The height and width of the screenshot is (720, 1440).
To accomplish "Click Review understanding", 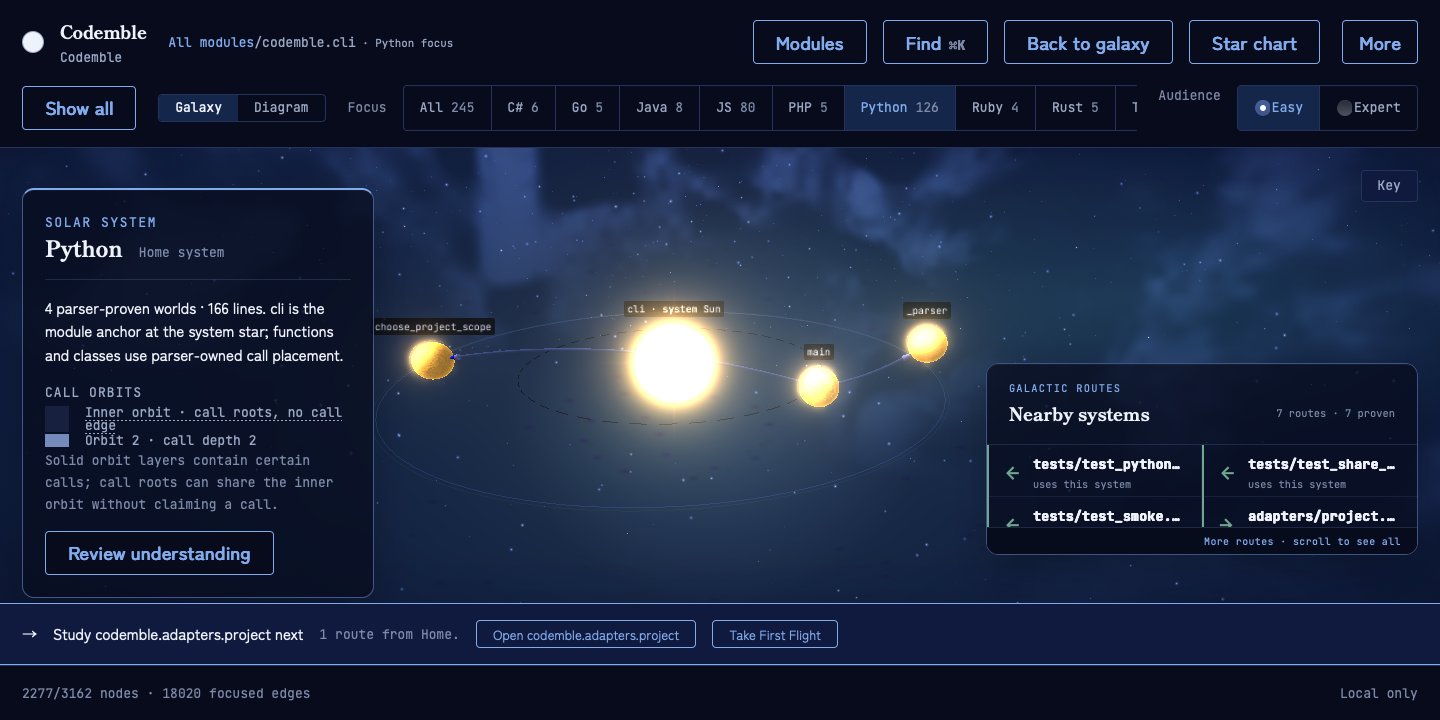I will pyautogui.click(x=159, y=553).
